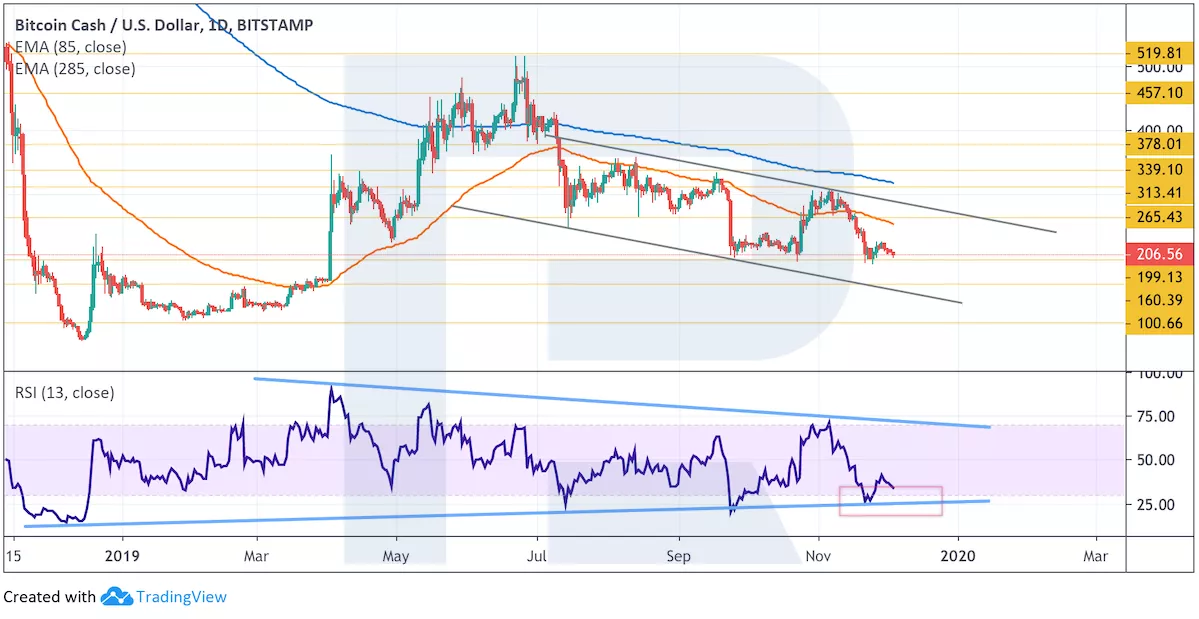Click the 378.01 price level label
The image size is (1199, 619).
[1160, 144]
